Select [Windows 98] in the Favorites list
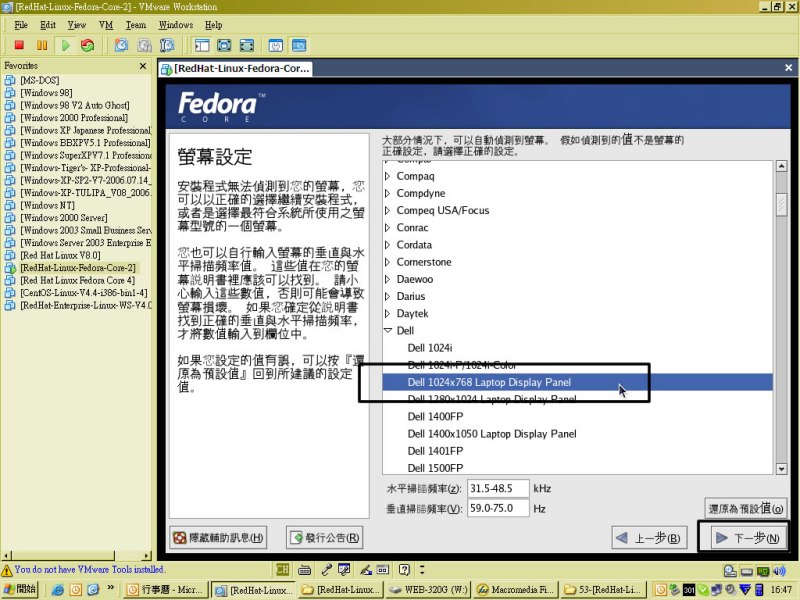Viewport: 800px width, 600px height. pyautogui.click(x=46, y=93)
